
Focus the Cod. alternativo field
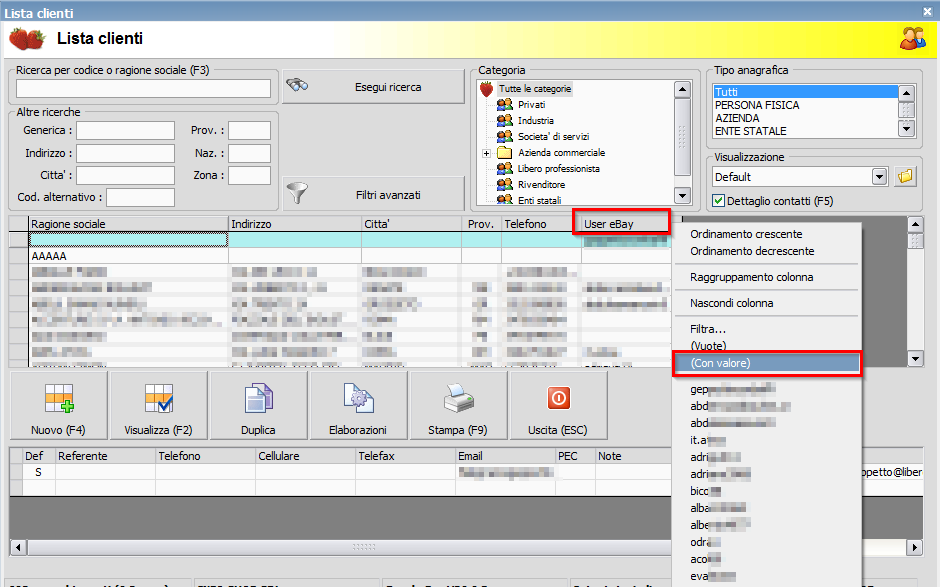140,197
